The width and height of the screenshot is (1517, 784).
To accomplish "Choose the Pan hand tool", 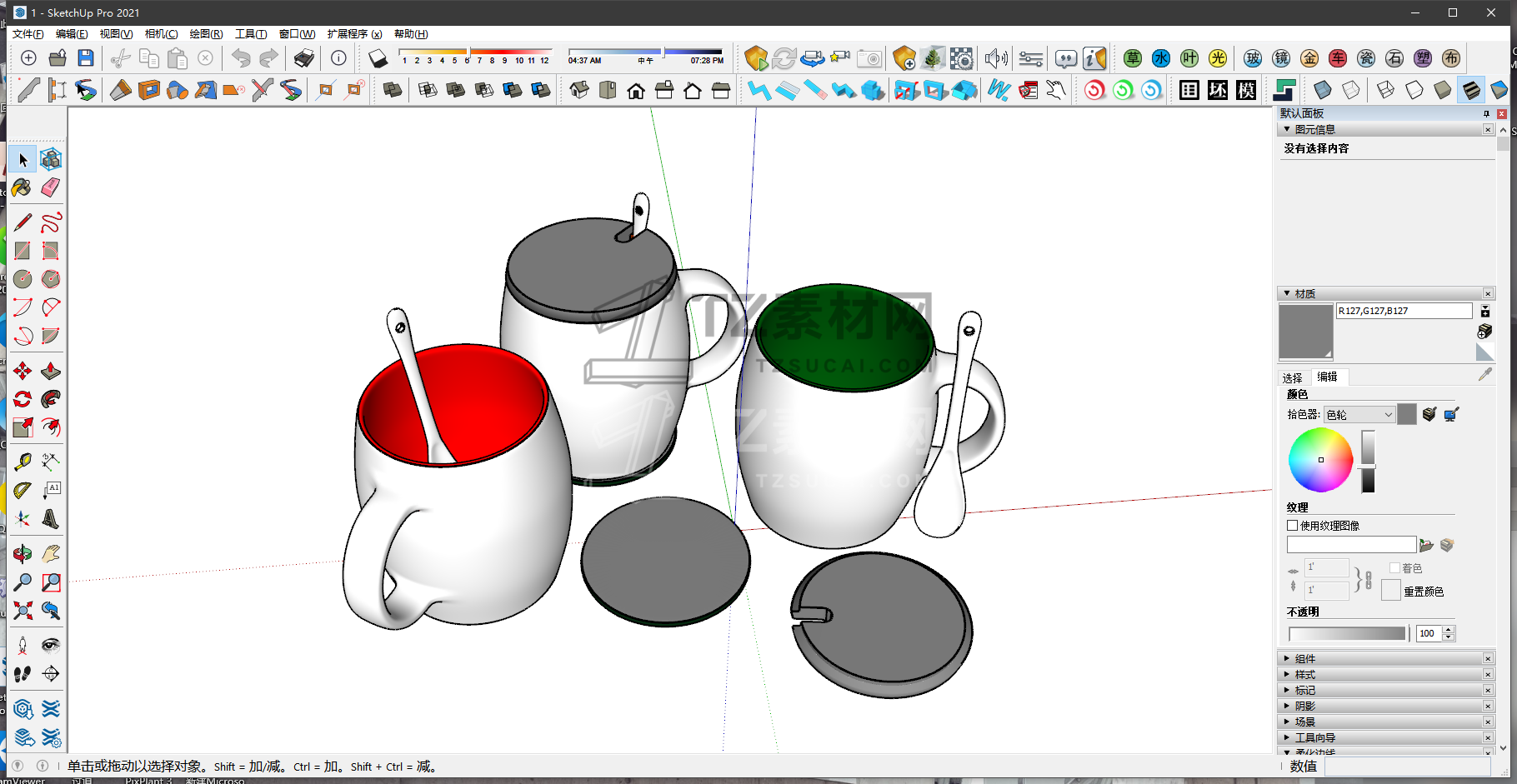I will (51, 554).
